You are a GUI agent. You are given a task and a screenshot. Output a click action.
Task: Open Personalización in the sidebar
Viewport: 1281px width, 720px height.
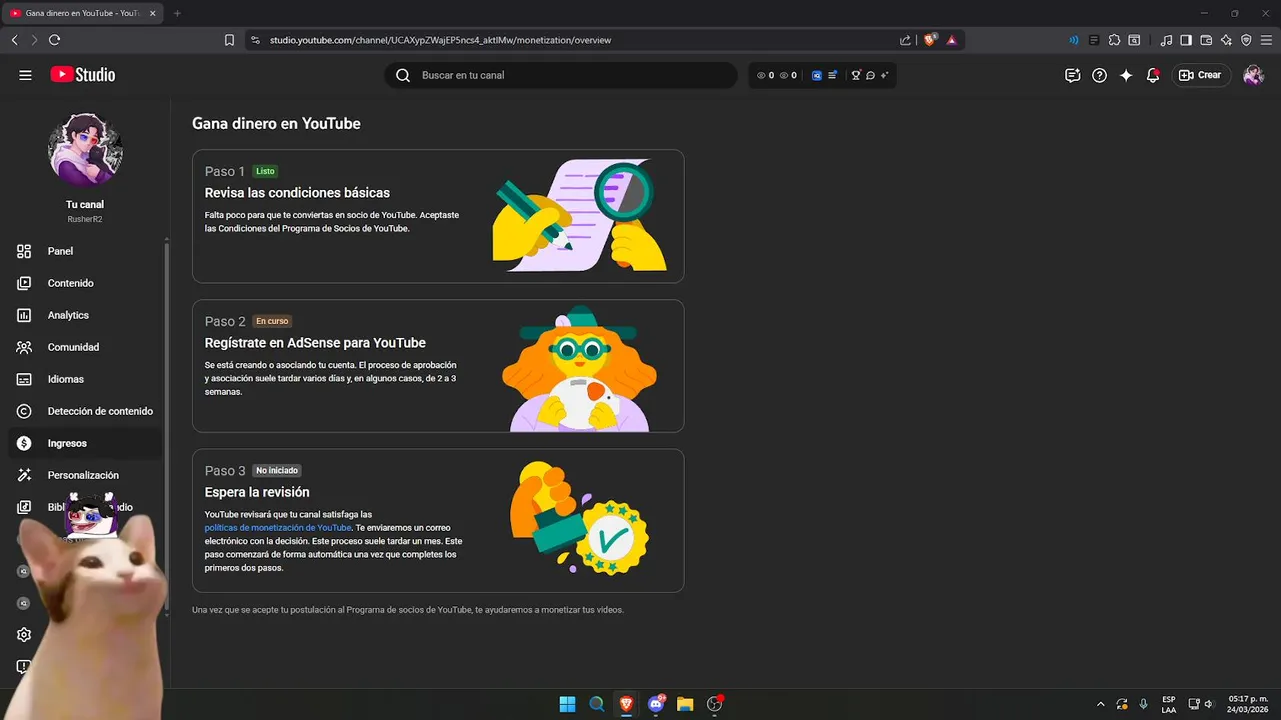[85, 475]
